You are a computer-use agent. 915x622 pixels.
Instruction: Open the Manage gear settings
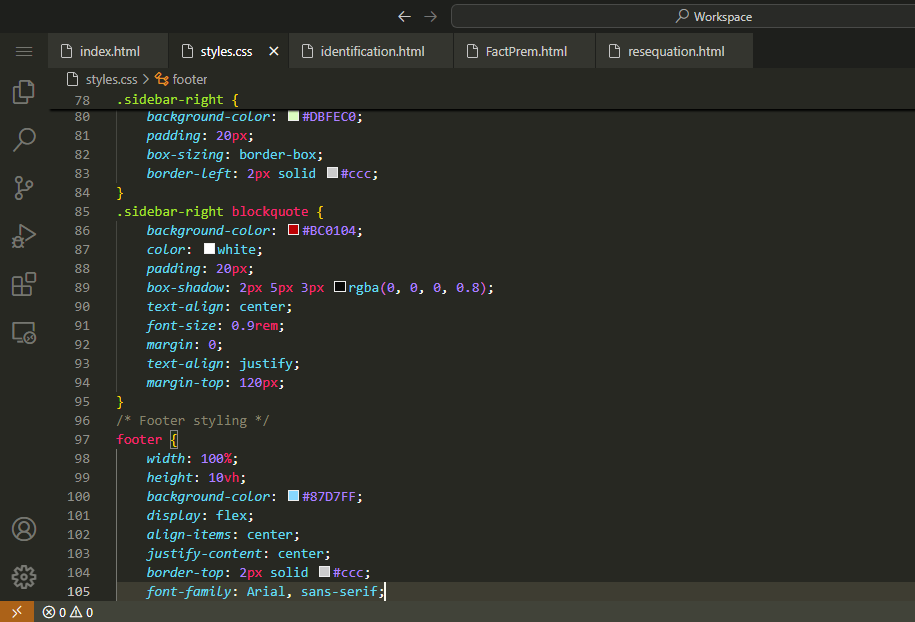click(24, 577)
